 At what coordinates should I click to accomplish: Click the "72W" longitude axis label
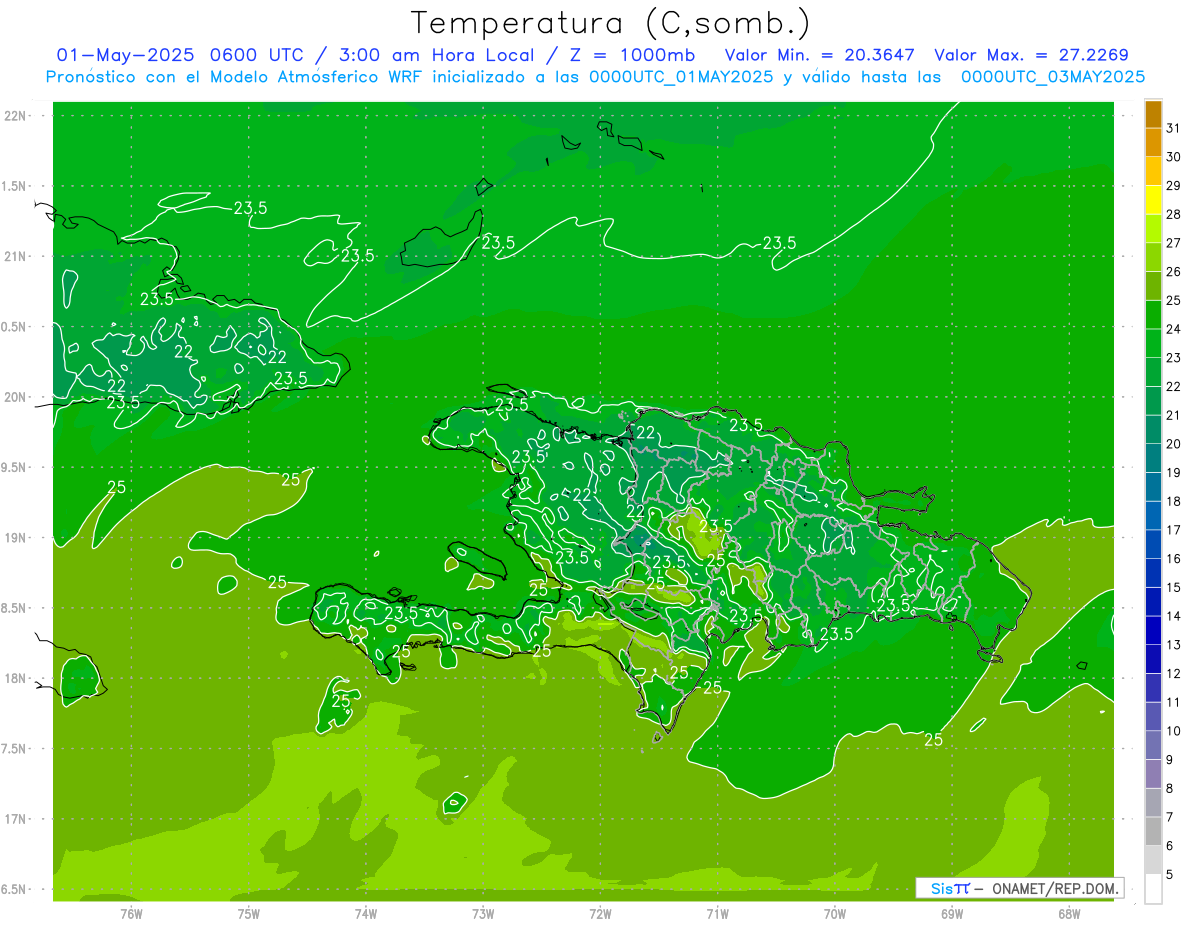point(600,913)
